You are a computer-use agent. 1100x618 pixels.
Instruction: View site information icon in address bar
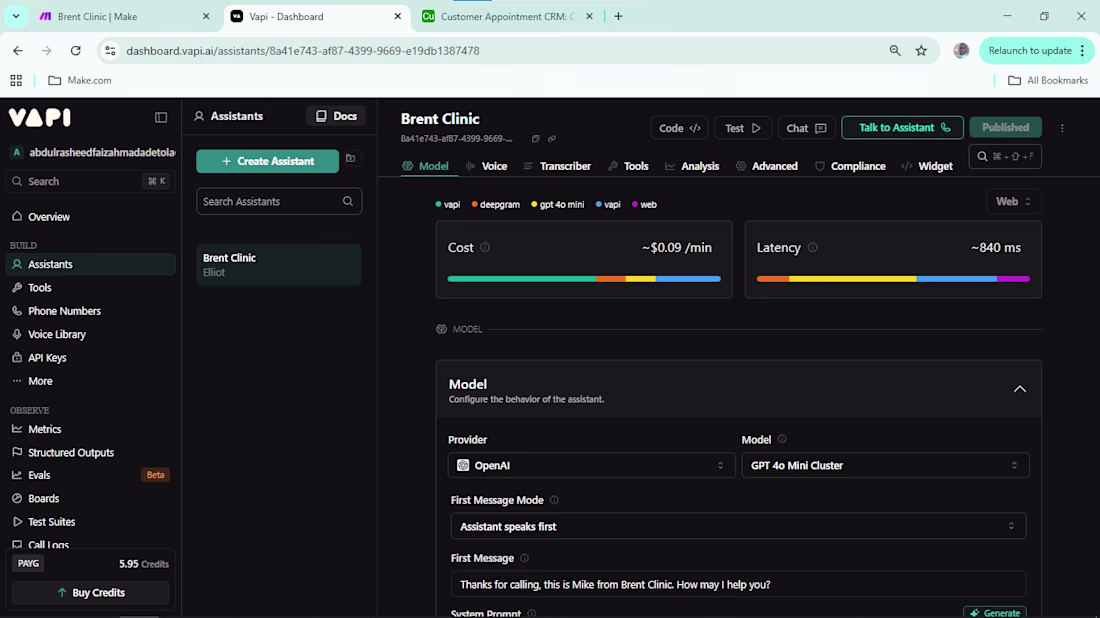click(x=110, y=51)
